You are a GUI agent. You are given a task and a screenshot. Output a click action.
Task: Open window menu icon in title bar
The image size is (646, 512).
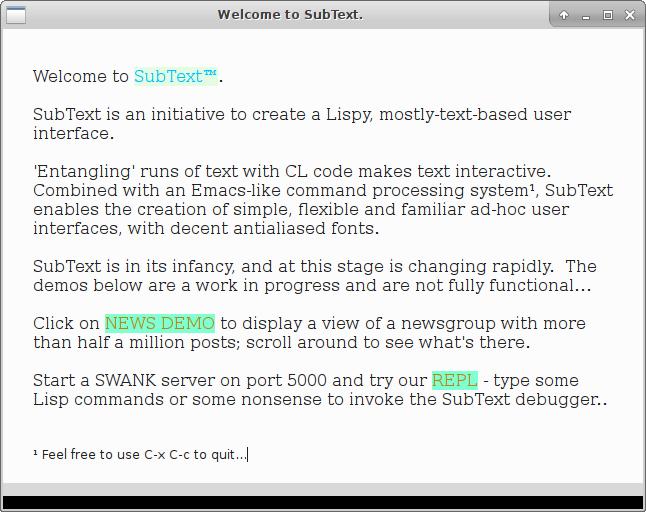click(x=16, y=15)
